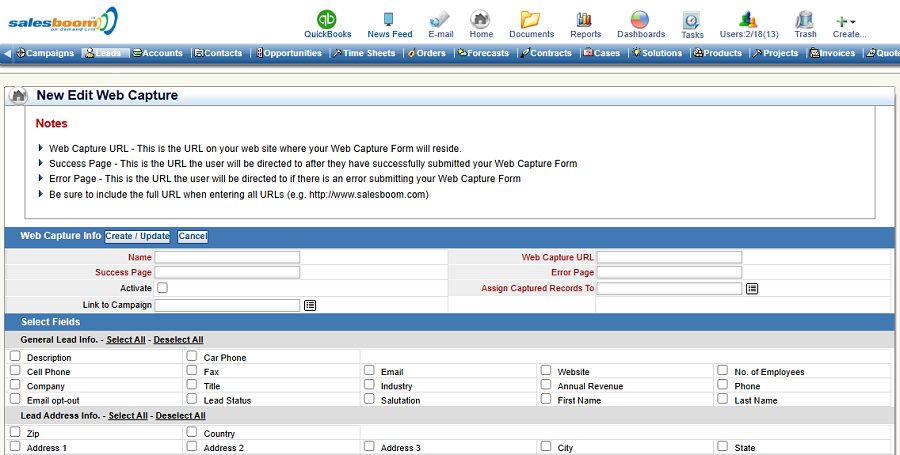Open the Time Sheets tab
The height and width of the screenshot is (455, 900).
click(364, 53)
